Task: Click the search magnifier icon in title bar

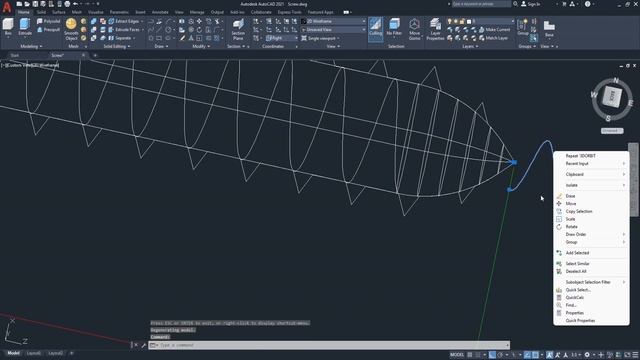Action: click(516, 4)
